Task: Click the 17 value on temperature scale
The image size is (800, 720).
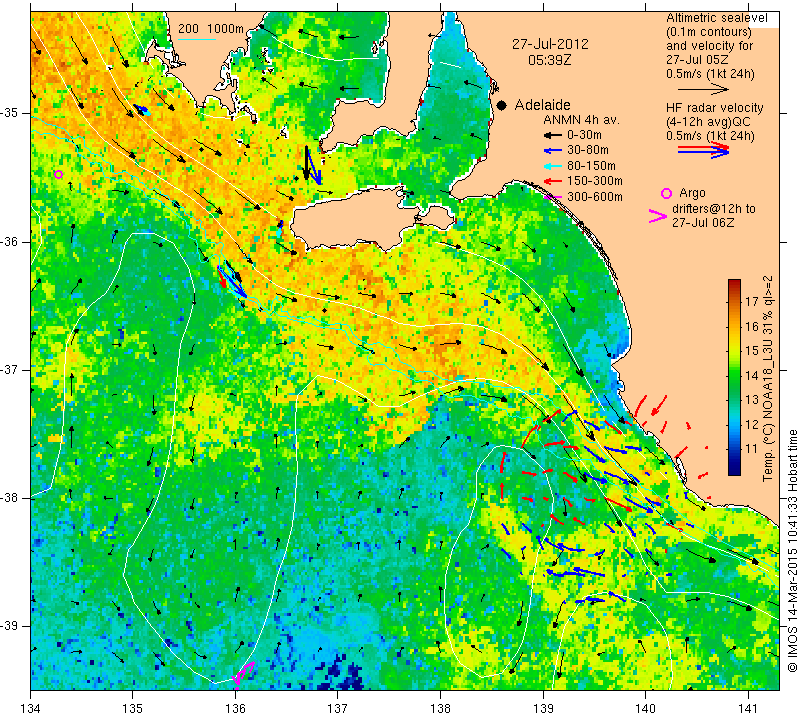Action: click(x=752, y=302)
